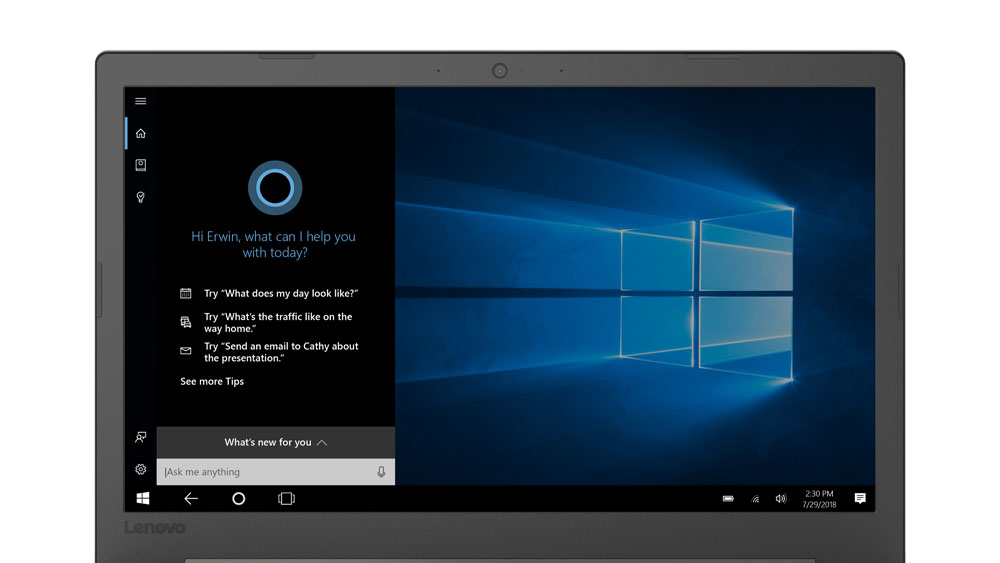Image resolution: width=1000 pixels, height=563 pixels.
Task: Click the envelope icon beside email tip
Action: (x=186, y=351)
